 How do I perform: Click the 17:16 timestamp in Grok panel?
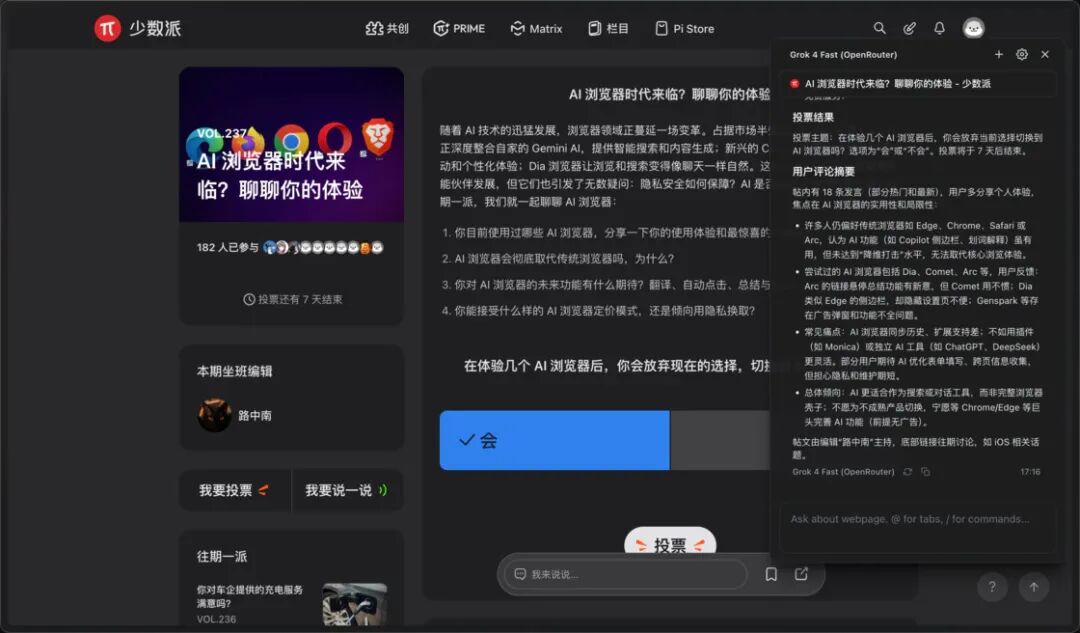coord(1030,472)
